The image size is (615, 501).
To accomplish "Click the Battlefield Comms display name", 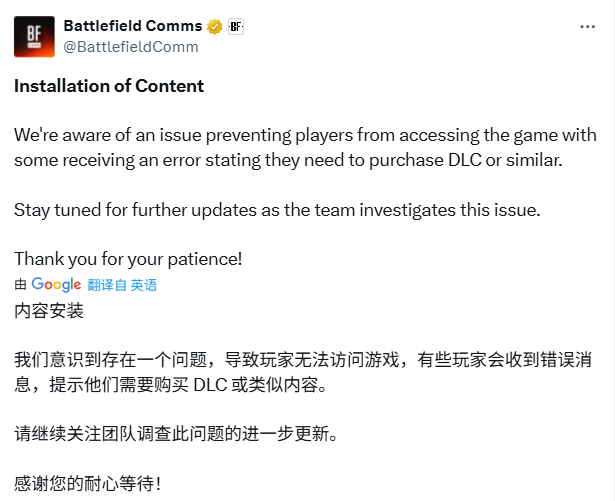I will coord(133,26).
